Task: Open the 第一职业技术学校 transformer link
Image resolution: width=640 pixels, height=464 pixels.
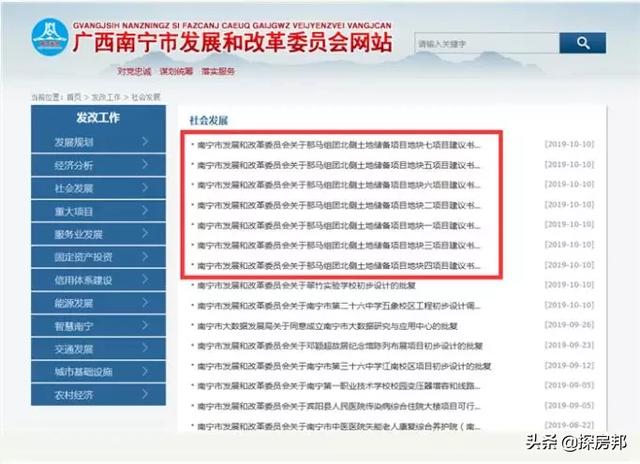Action: tap(339, 386)
